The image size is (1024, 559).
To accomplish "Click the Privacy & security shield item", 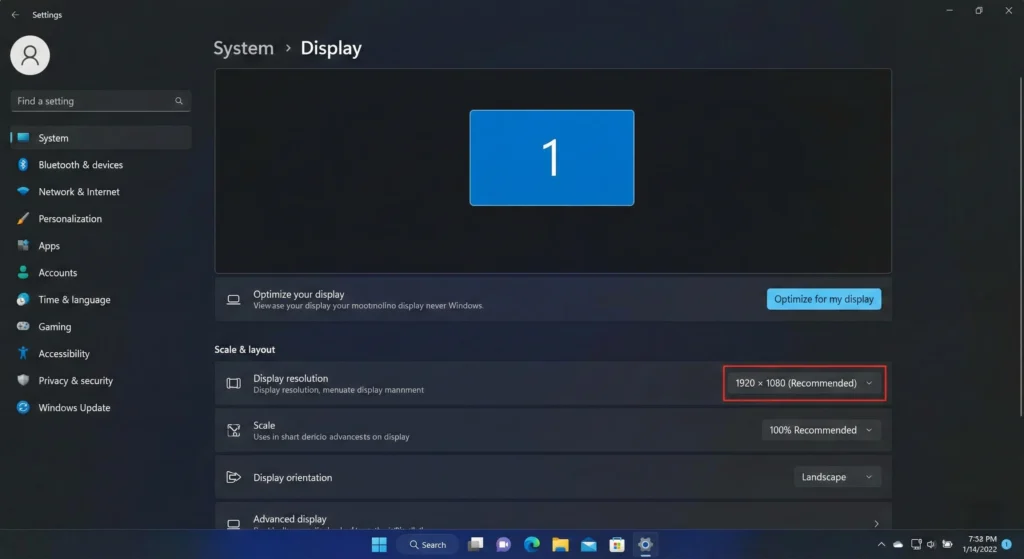I will (x=75, y=381).
